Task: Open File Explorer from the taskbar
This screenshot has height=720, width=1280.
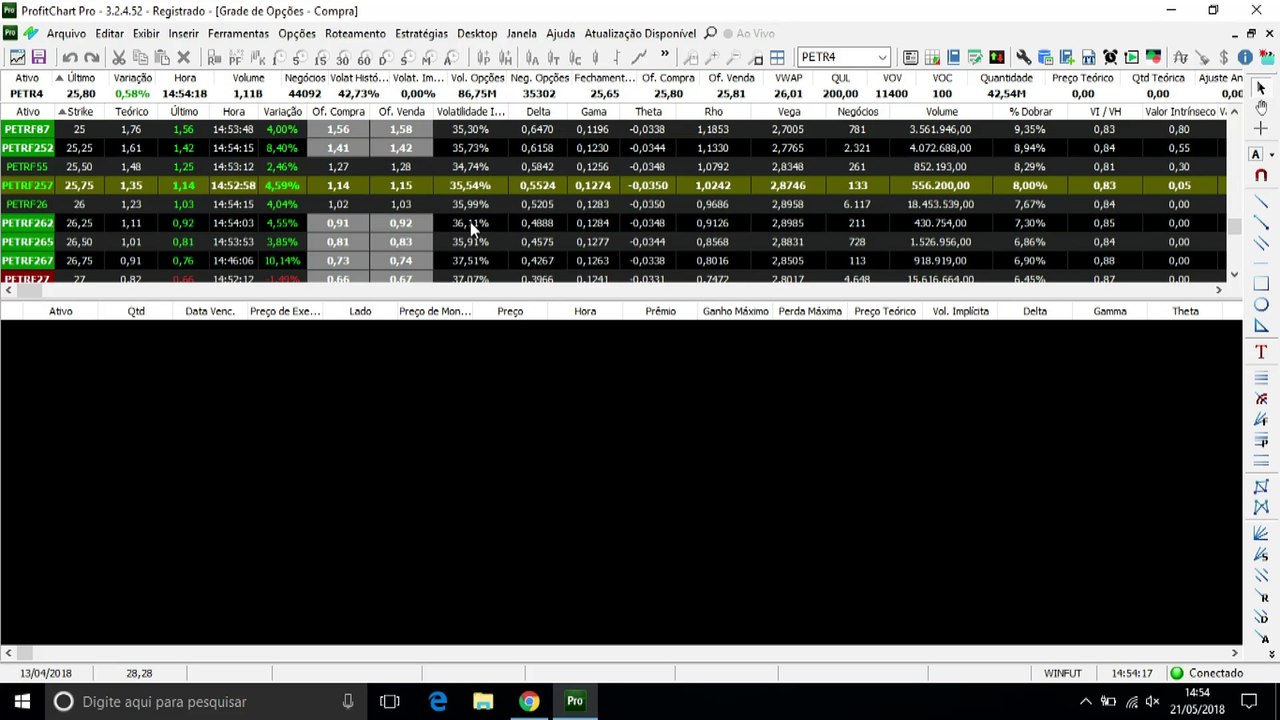Action: click(x=483, y=701)
